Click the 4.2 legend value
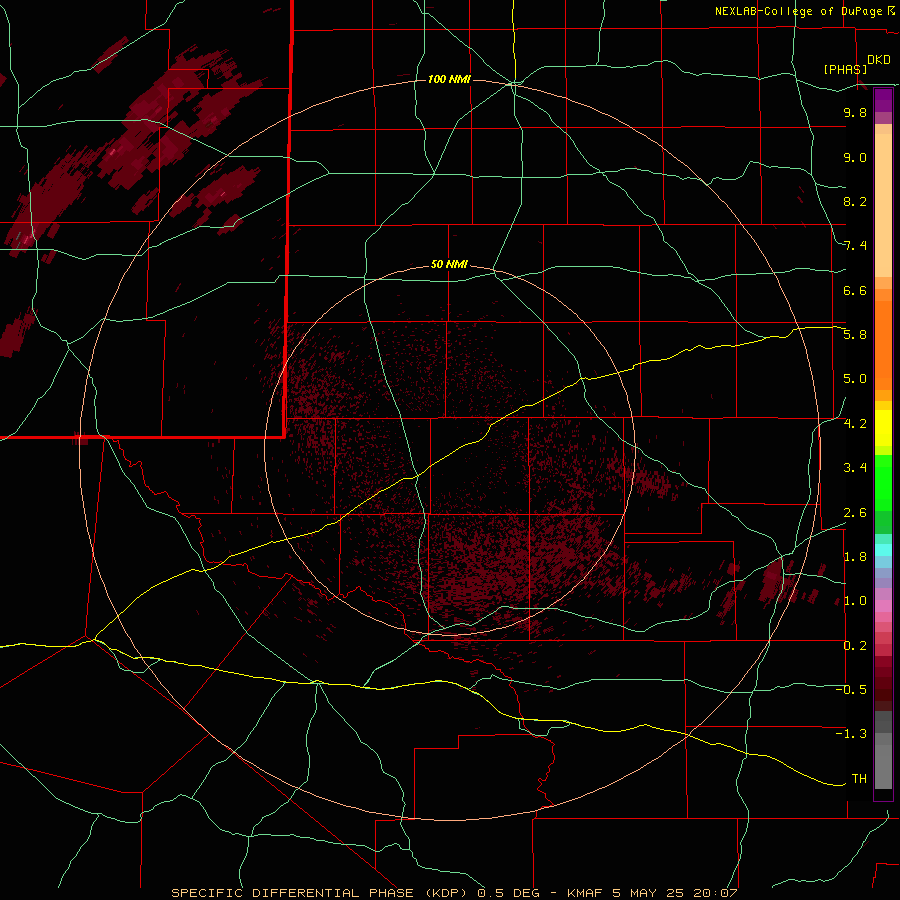 coord(855,424)
